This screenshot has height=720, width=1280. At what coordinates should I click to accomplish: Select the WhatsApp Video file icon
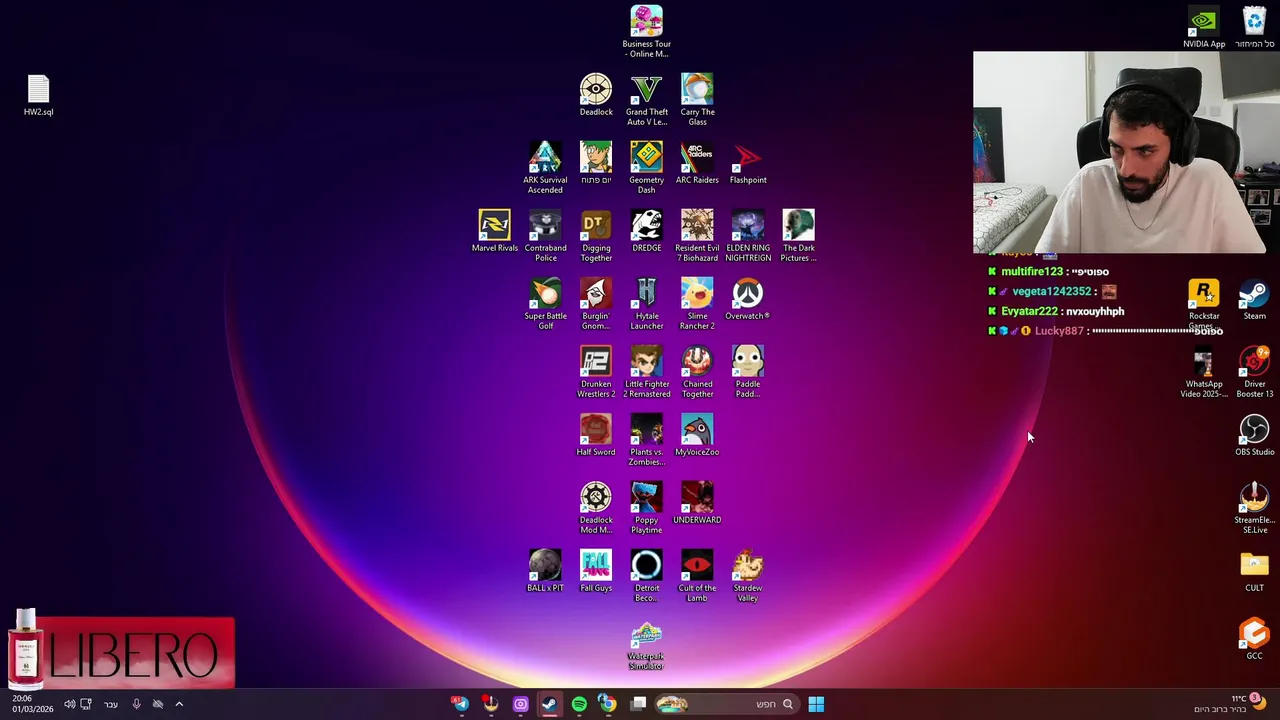(1204, 371)
